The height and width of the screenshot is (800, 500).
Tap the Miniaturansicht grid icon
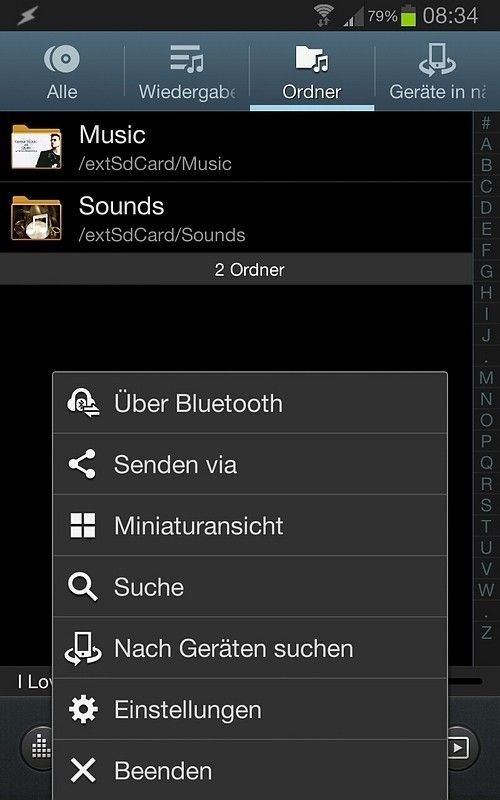tap(83, 526)
